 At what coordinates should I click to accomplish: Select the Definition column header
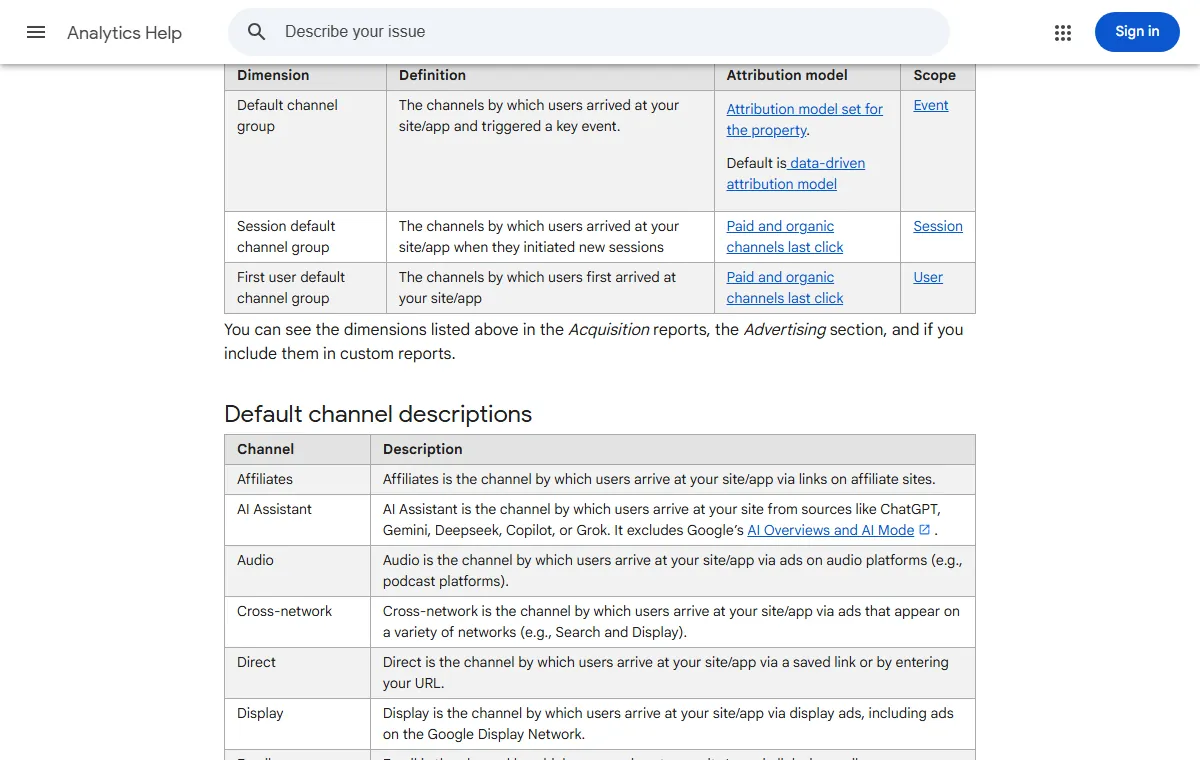coord(550,75)
